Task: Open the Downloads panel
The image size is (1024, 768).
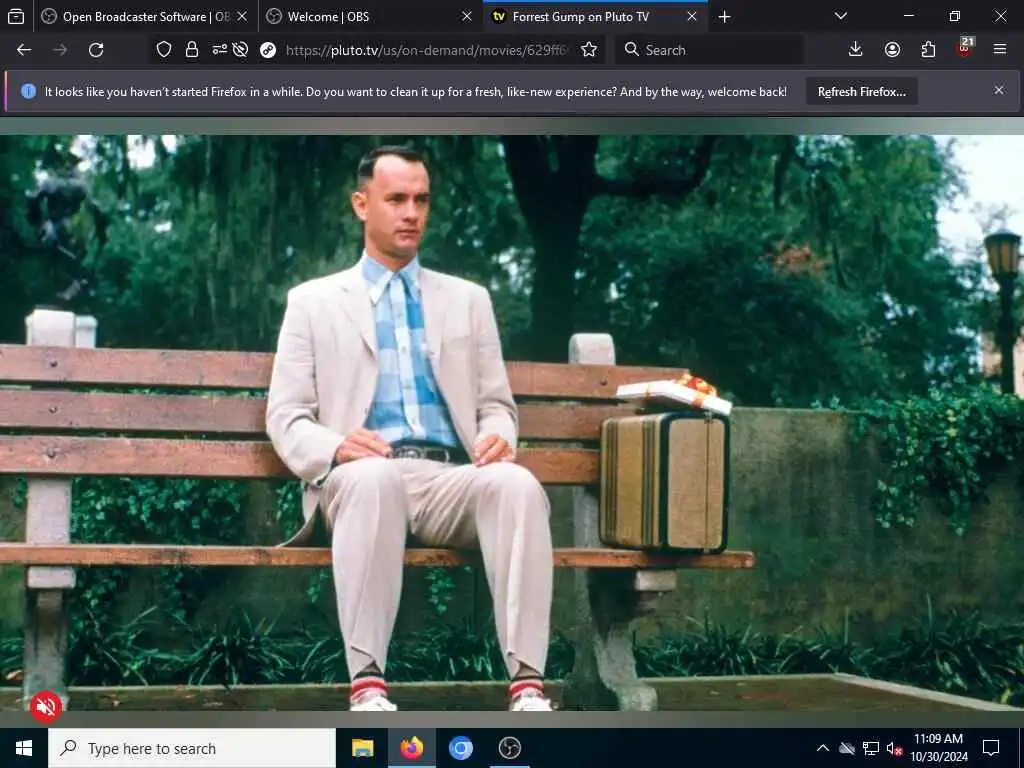Action: click(x=855, y=50)
